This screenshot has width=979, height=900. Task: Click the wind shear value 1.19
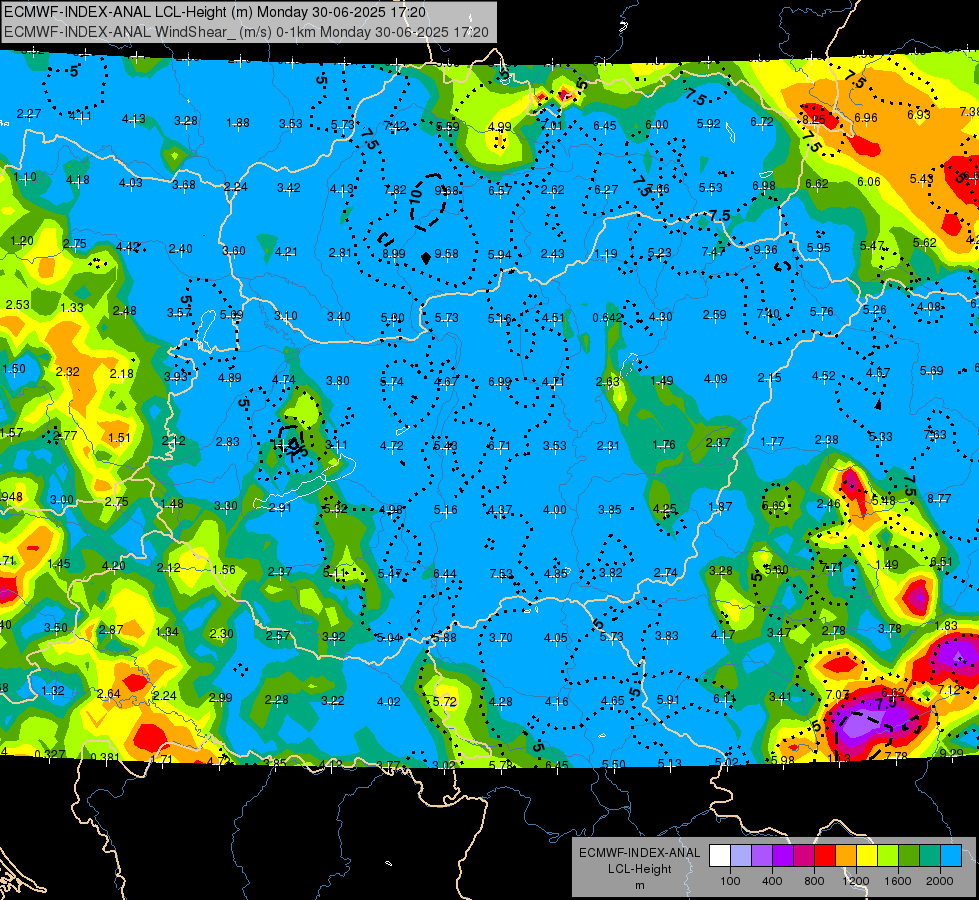606,254
